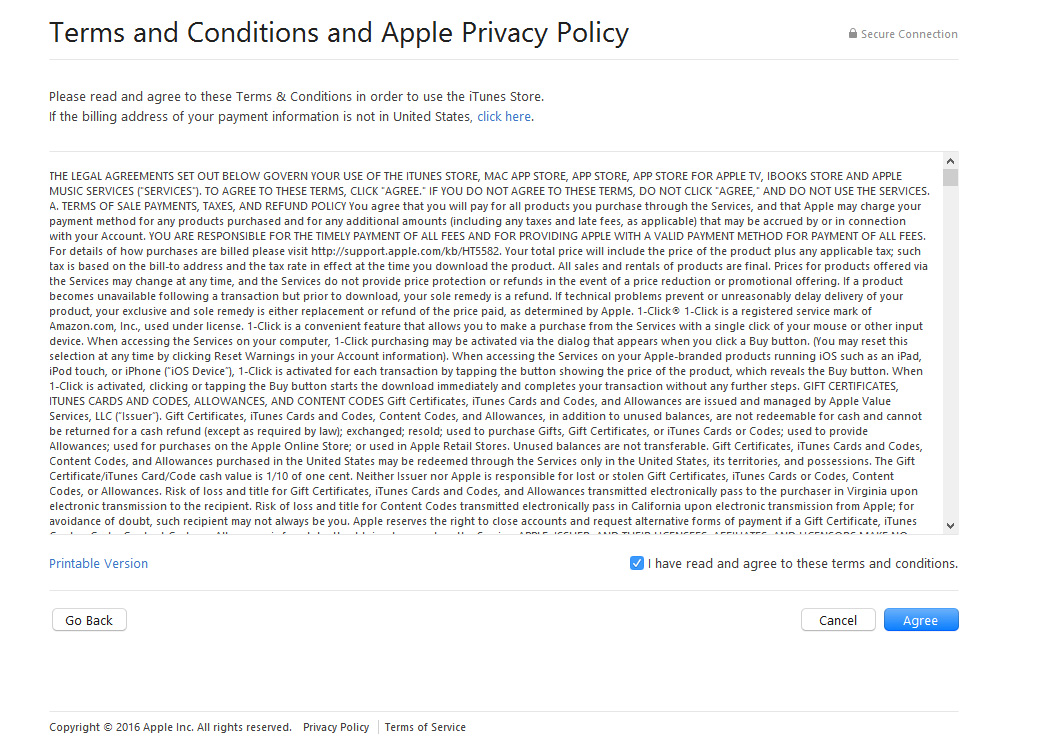
Task: Uncheck the agree to terms checkbox
Action: pyautogui.click(x=637, y=563)
